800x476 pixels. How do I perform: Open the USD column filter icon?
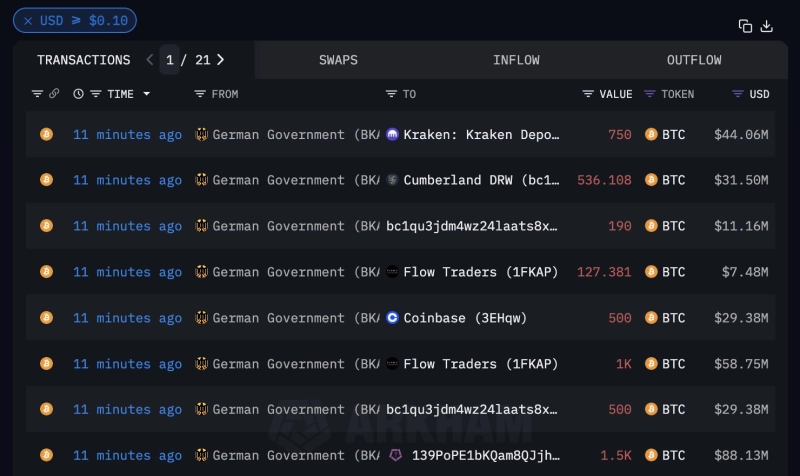(736, 94)
